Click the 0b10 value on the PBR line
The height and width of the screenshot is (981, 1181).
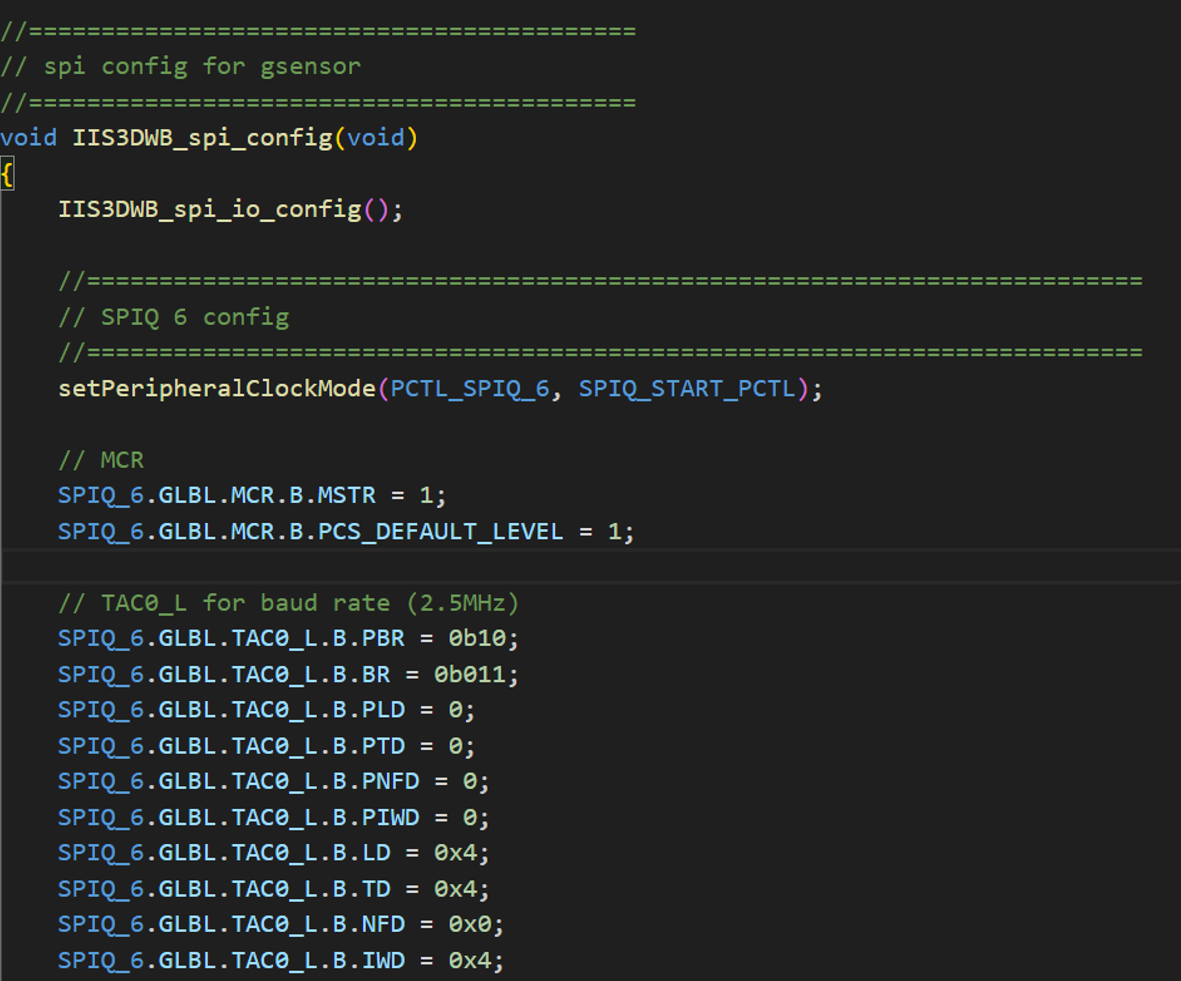[476, 638]
